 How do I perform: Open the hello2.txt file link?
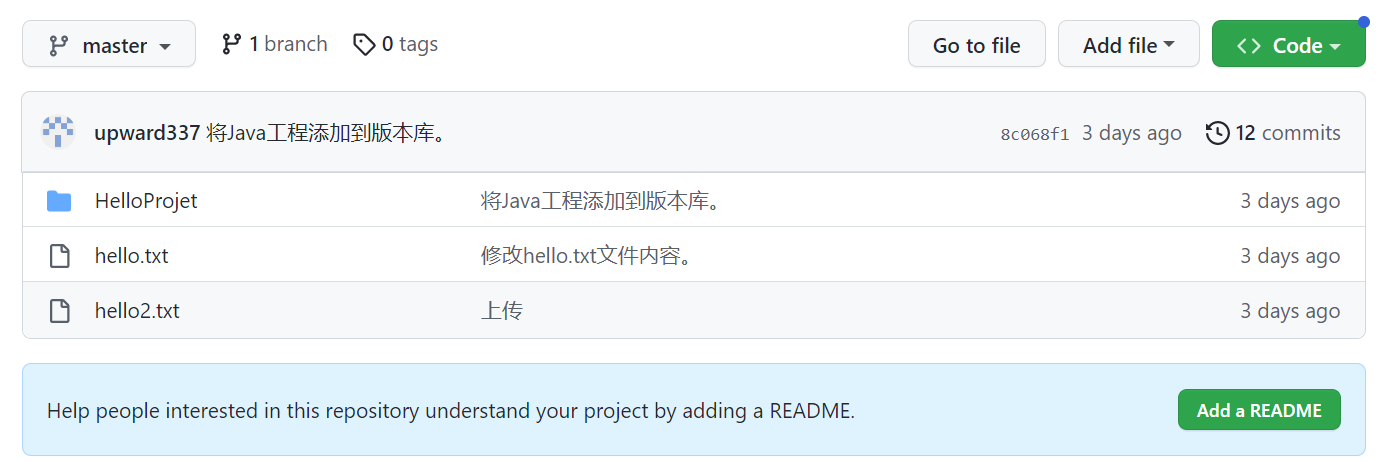pyautogui.click(x=137, y=311)
